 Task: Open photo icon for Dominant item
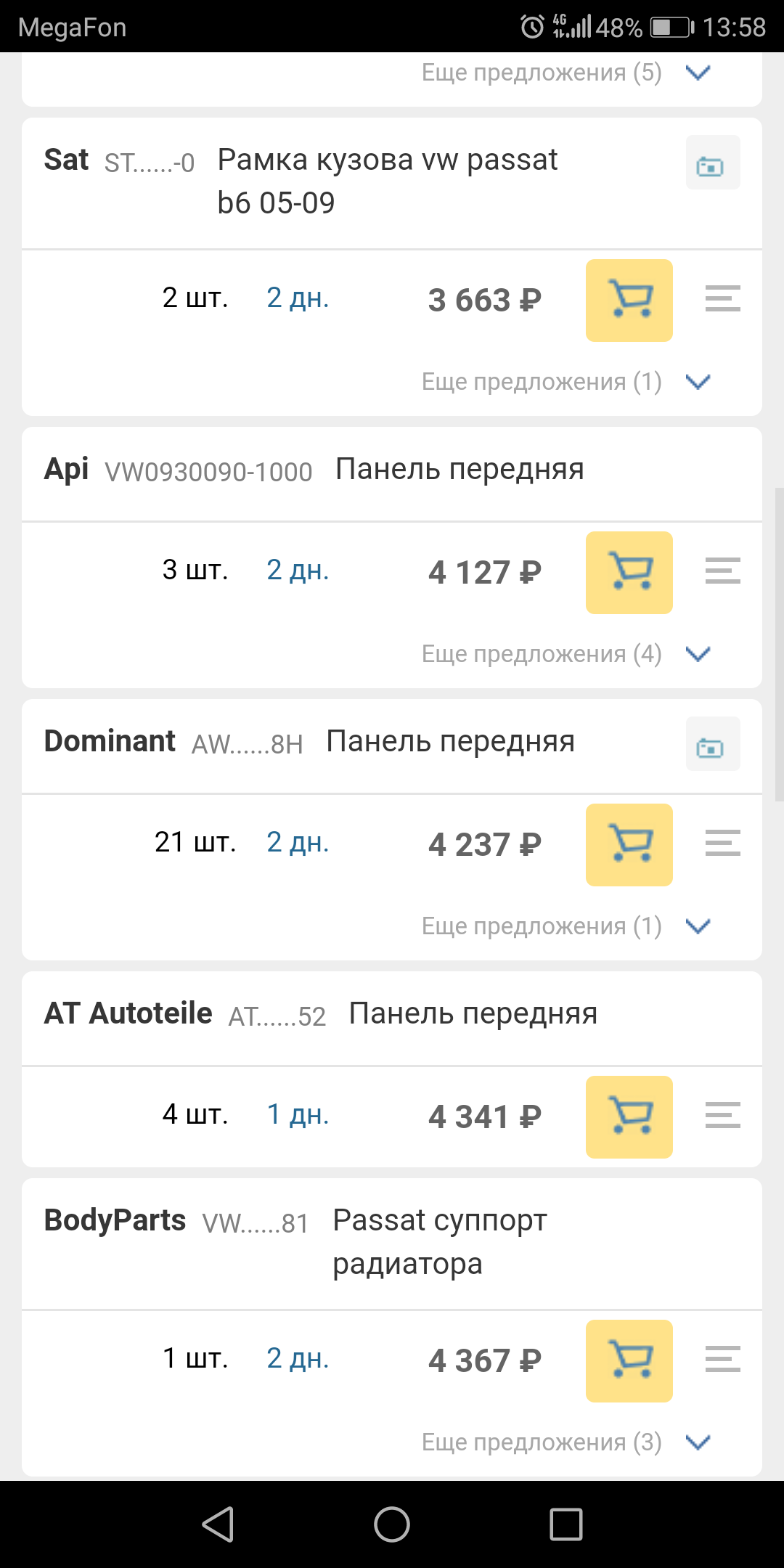click(712, 744)
